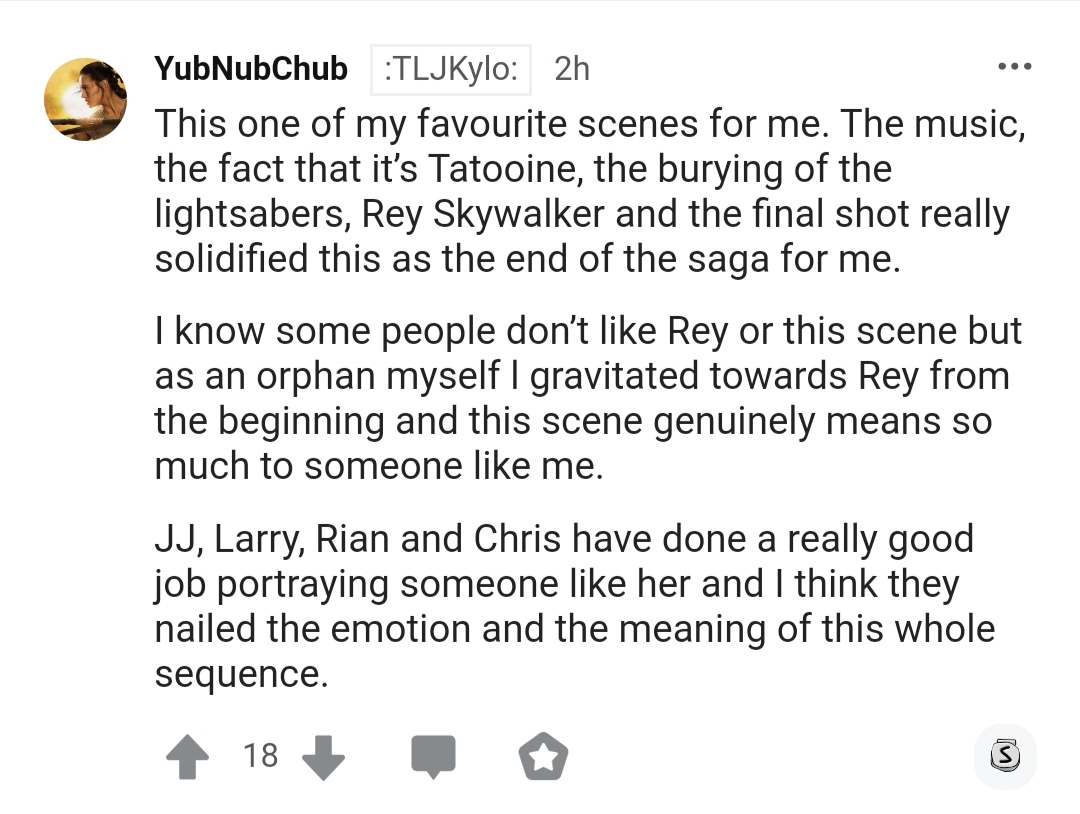Click the words "Rey Skywalker" in the comment

[x=483, y=214]
